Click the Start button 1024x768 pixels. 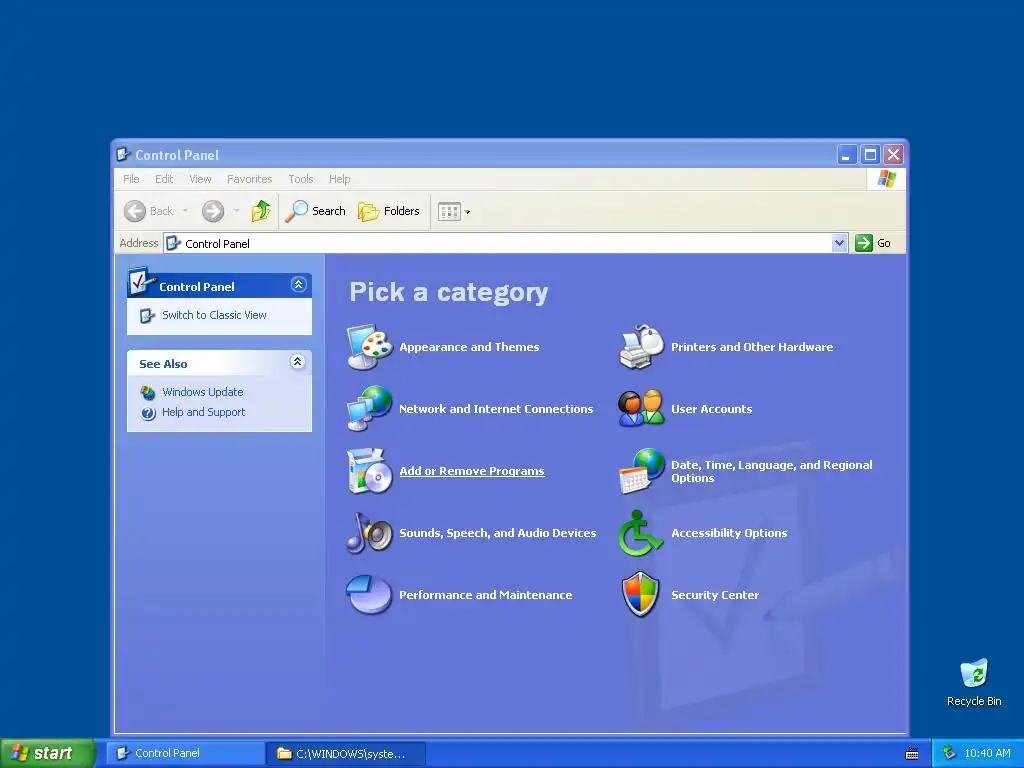[x=47, y=753]
